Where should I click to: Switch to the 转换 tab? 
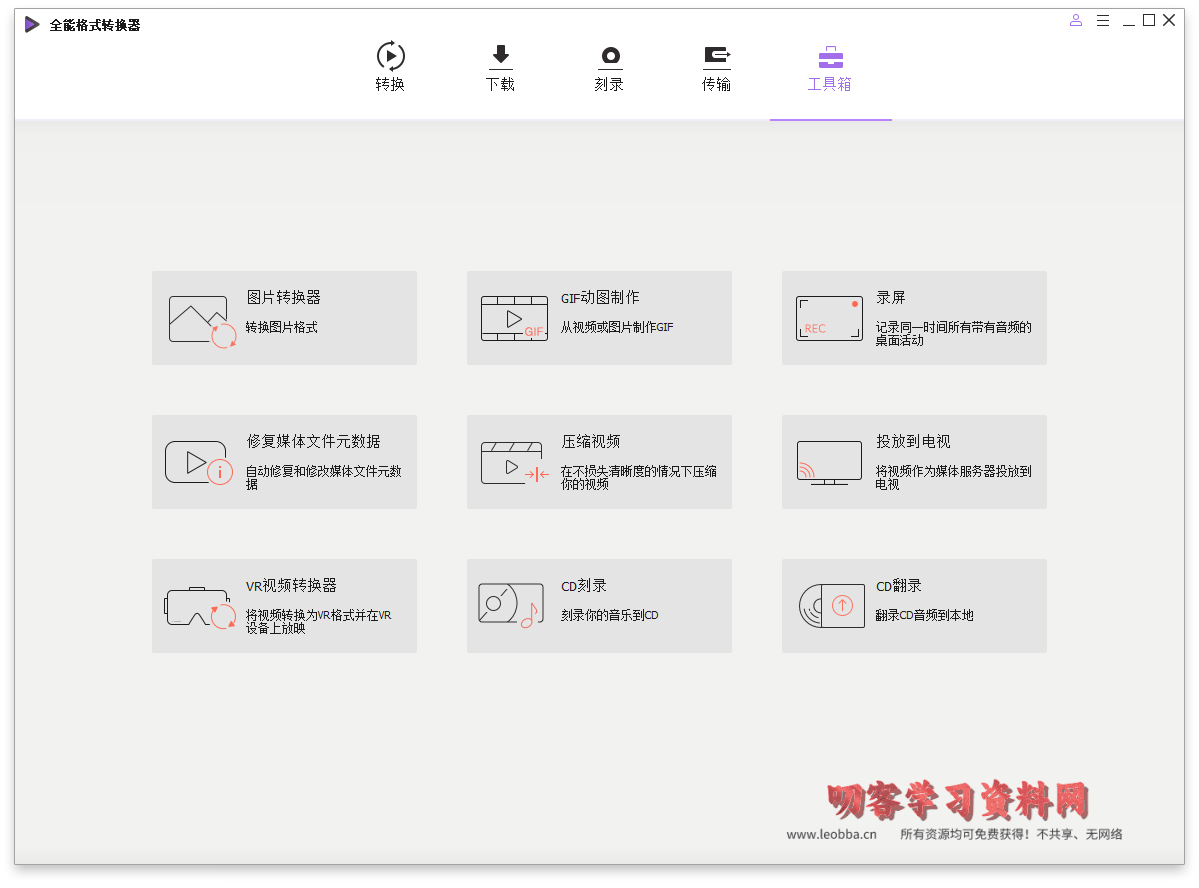390,68
